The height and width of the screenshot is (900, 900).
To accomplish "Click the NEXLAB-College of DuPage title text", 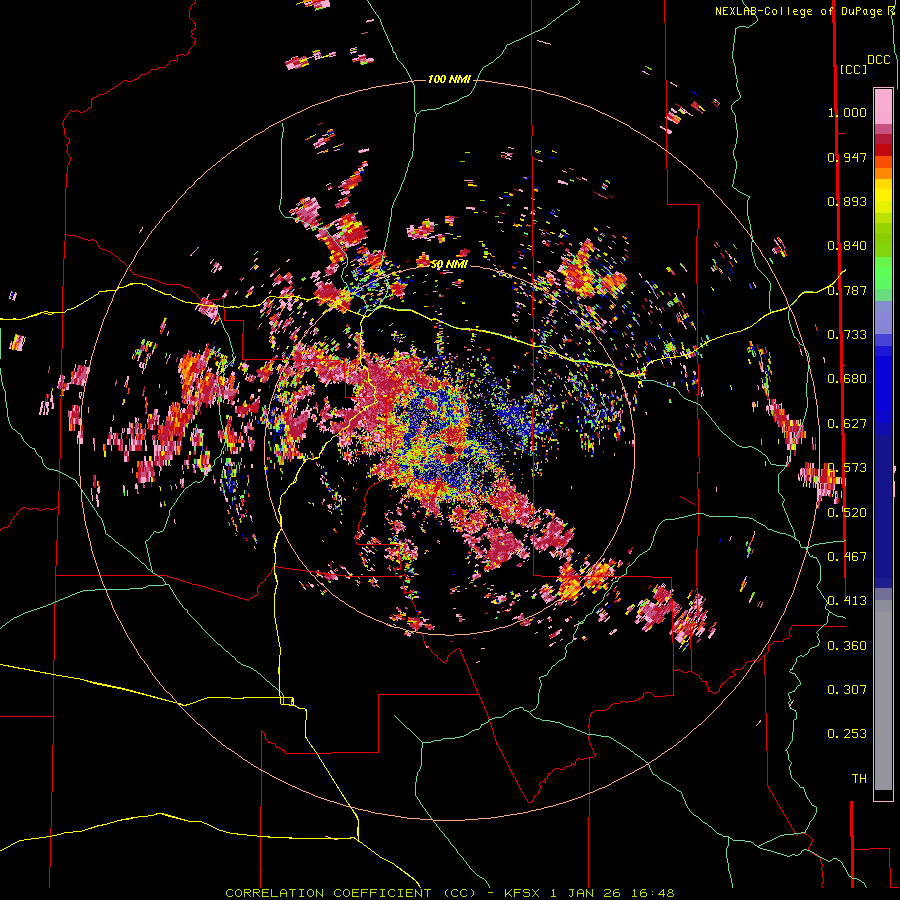I will [x=801, y=11].
